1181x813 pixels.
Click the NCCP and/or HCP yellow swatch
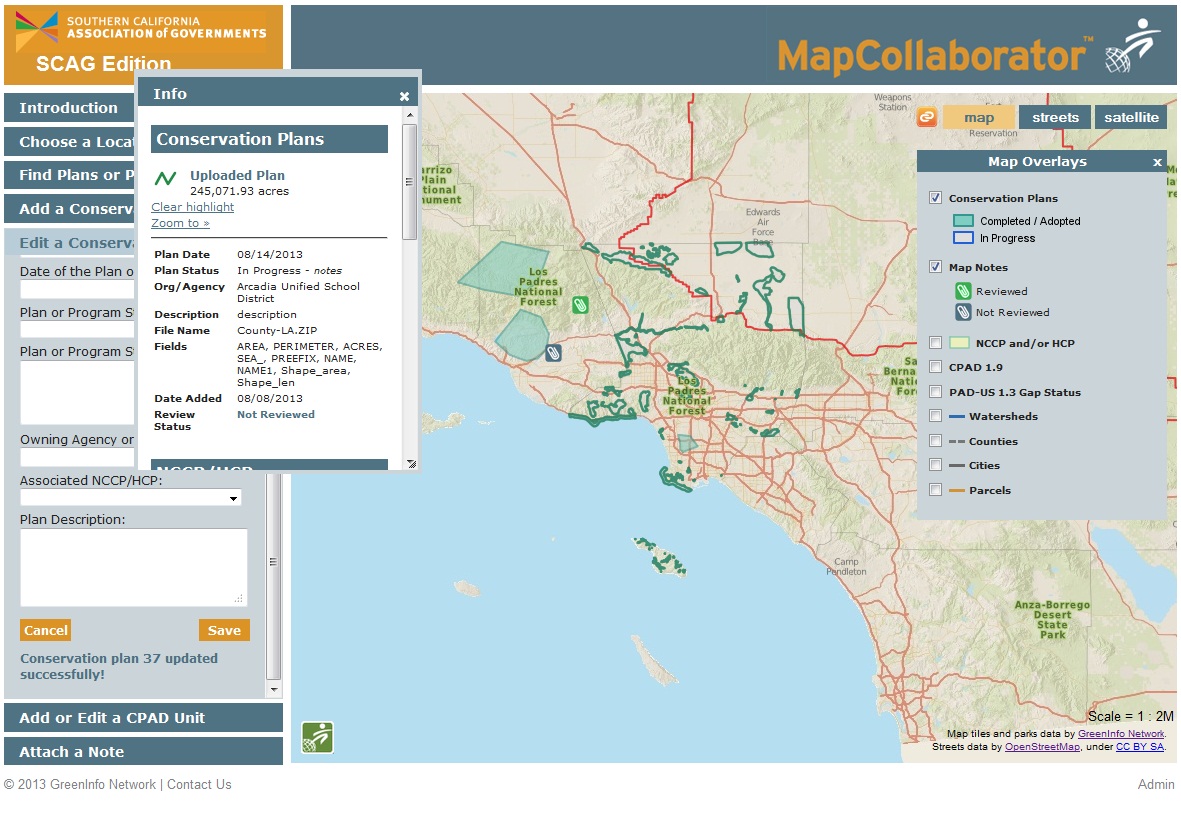coord(959,343)
